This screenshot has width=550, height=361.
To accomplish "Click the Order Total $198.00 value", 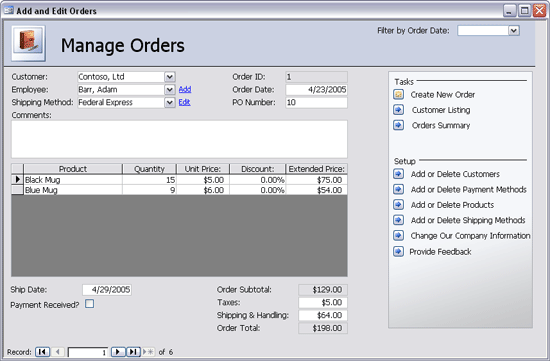I will pyautogui.click(x=323, y=328).
